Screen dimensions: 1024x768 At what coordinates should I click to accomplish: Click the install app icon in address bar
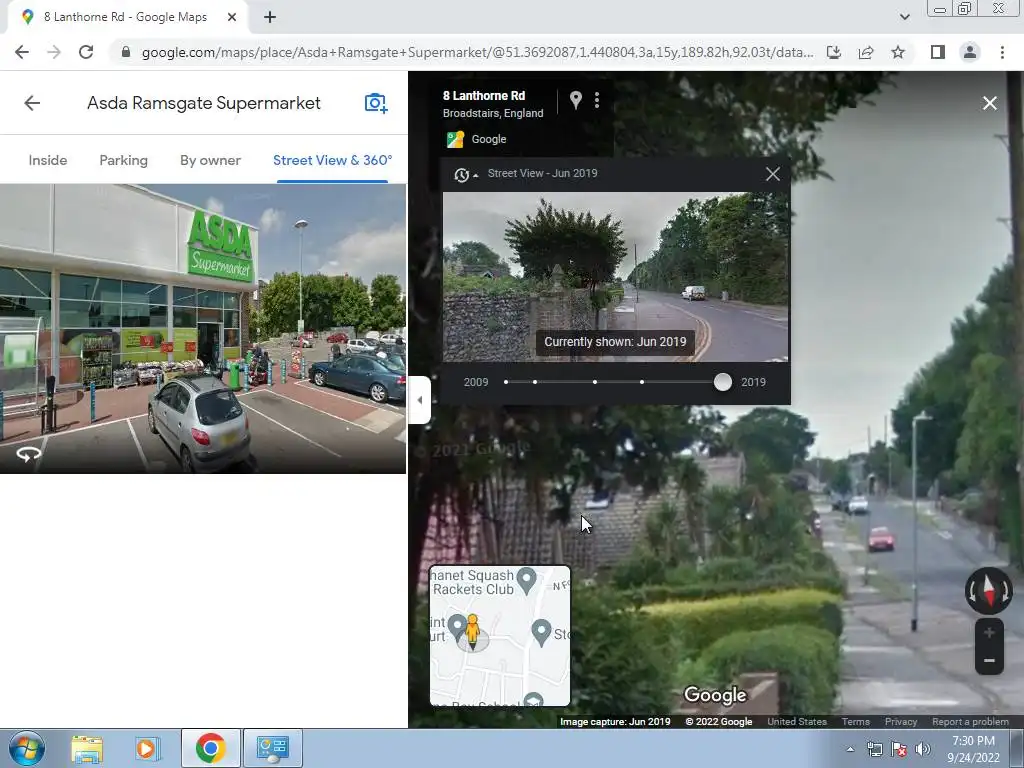834,52
